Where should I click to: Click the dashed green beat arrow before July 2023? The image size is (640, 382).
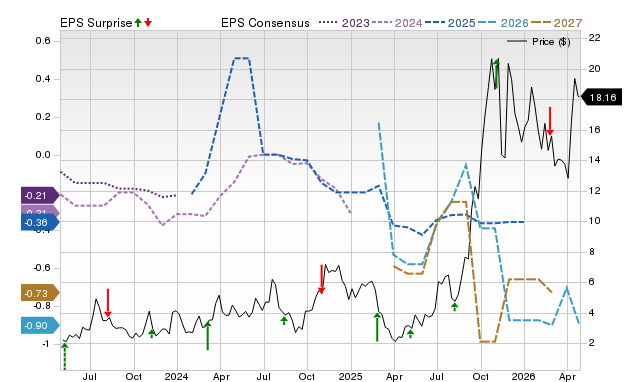tap(64, 356)
